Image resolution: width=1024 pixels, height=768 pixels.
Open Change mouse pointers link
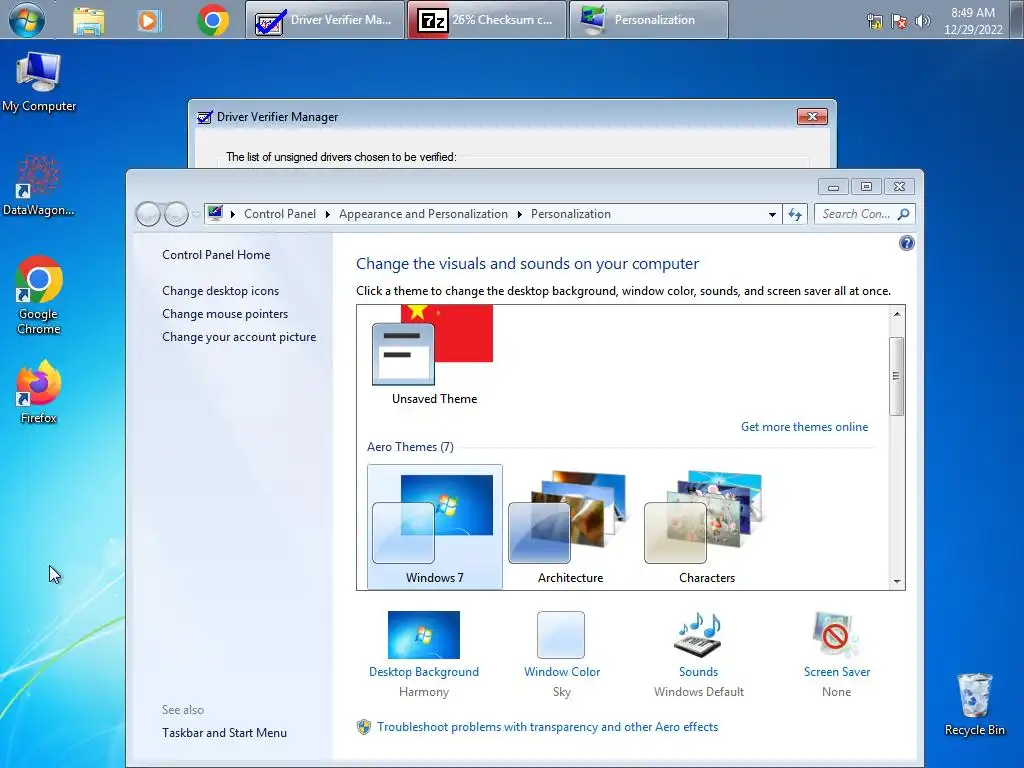[x=225, y=313]
